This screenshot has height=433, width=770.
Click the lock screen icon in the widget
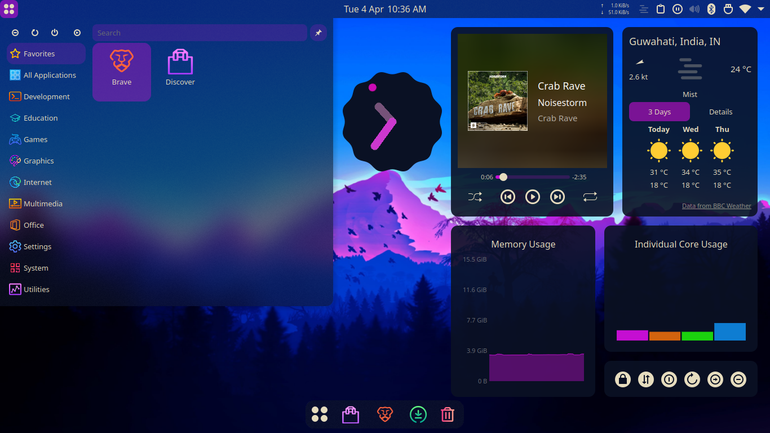coord(623,379)
